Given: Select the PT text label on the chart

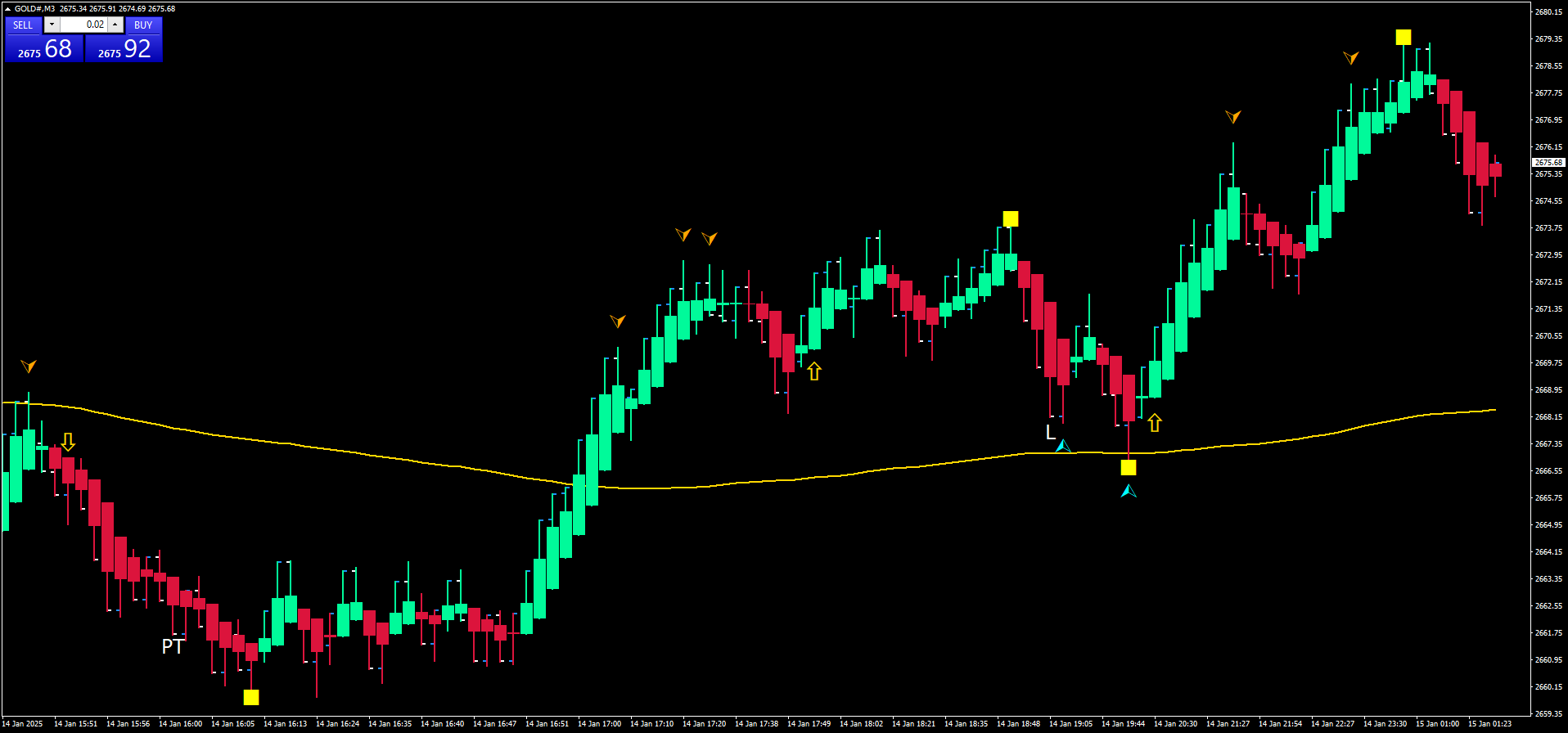Looking at the screenshot, I should click(x=173, y=646).
